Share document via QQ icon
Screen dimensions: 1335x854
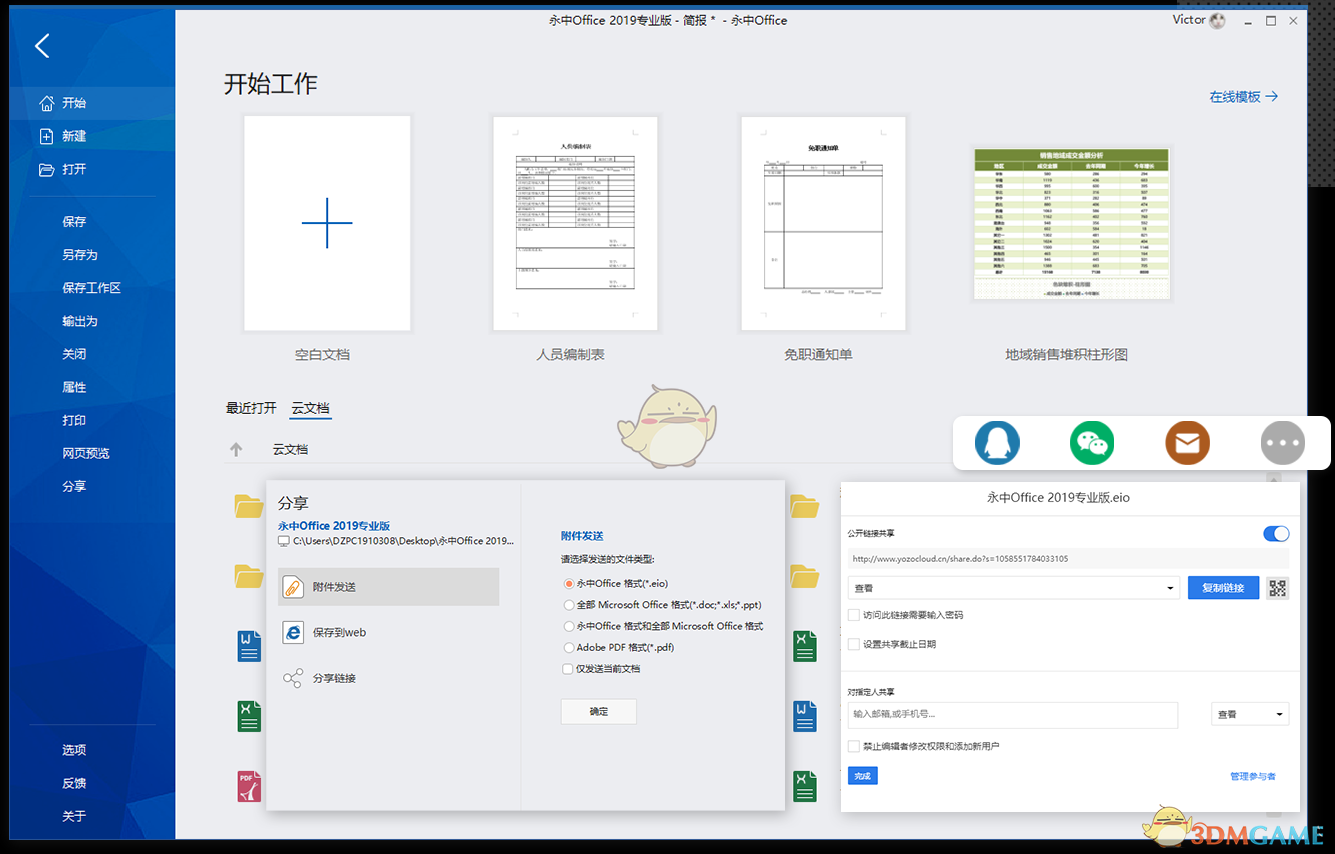pos(996,443)
